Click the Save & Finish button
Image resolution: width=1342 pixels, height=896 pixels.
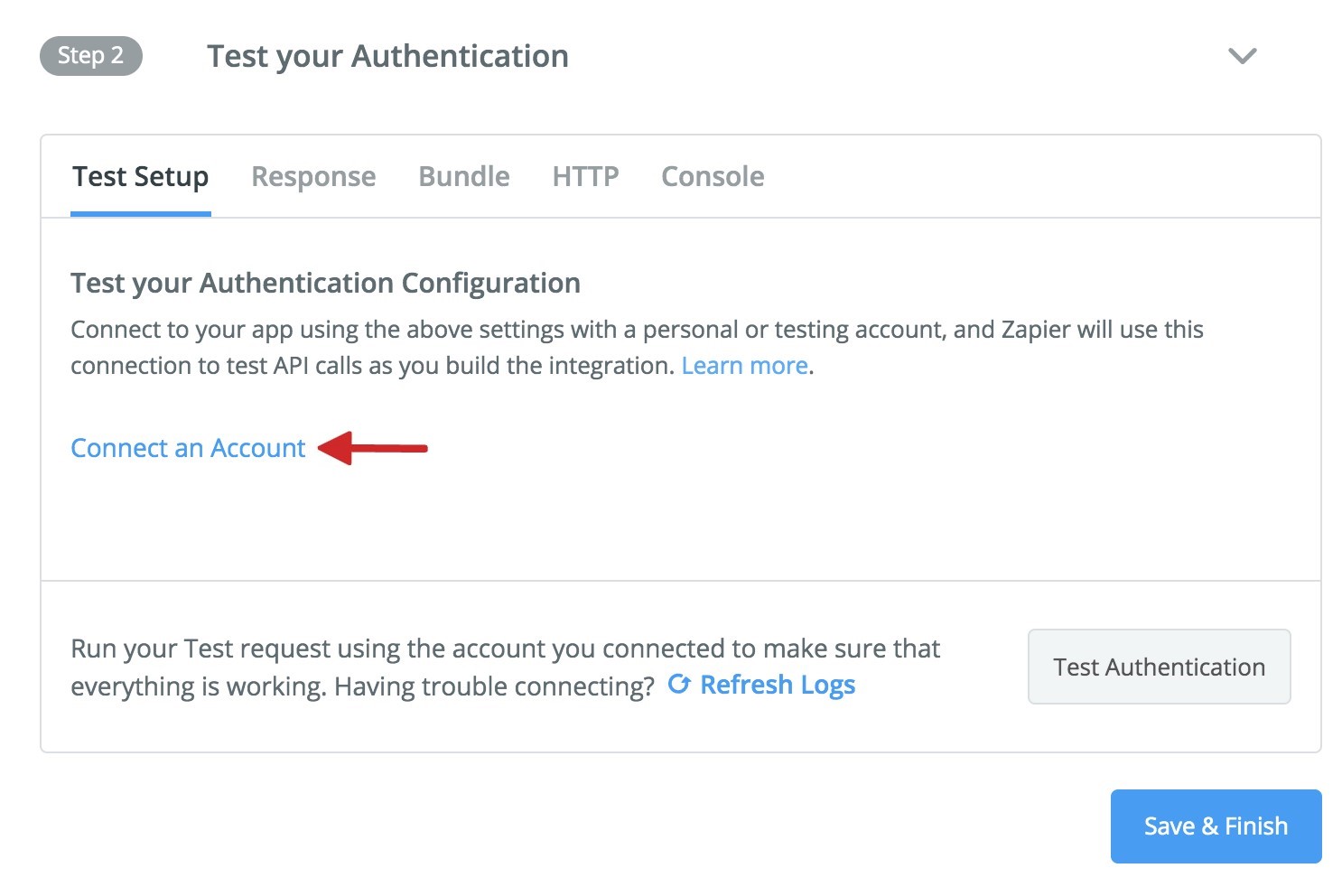[x=1216, y=826]
